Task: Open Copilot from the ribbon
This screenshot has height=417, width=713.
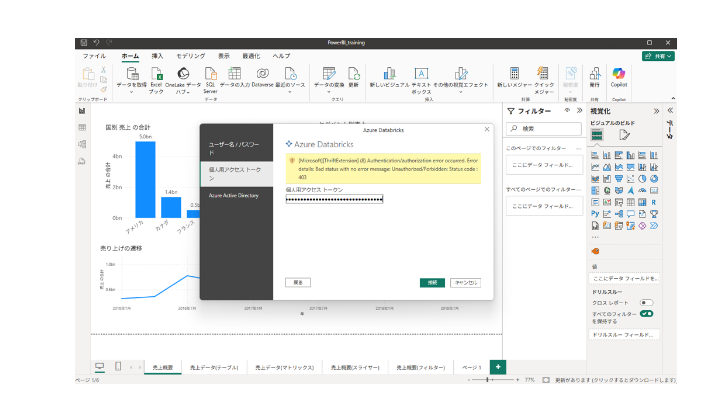Action: pos(618,74)
